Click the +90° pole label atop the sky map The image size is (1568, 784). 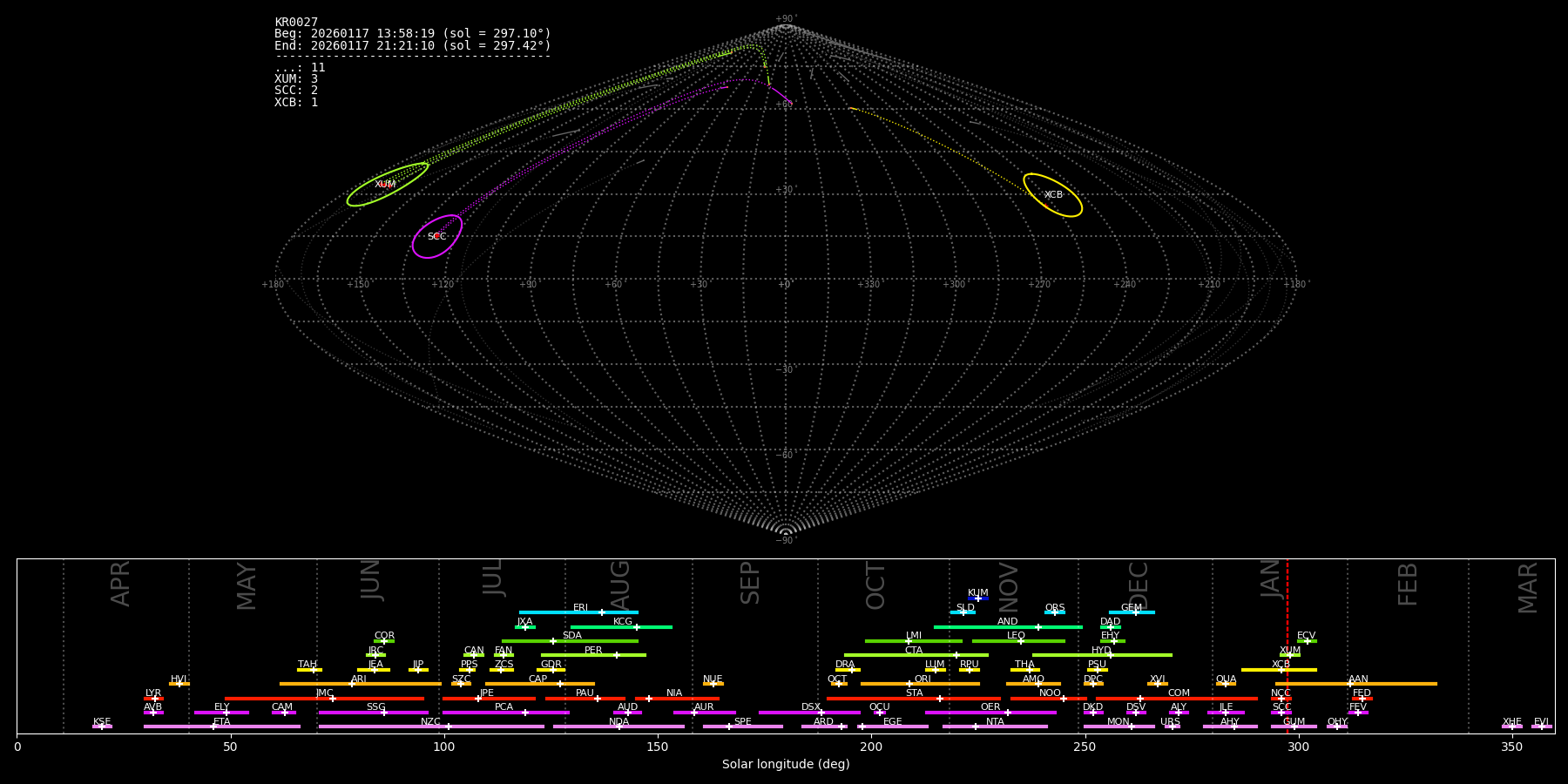785,19
